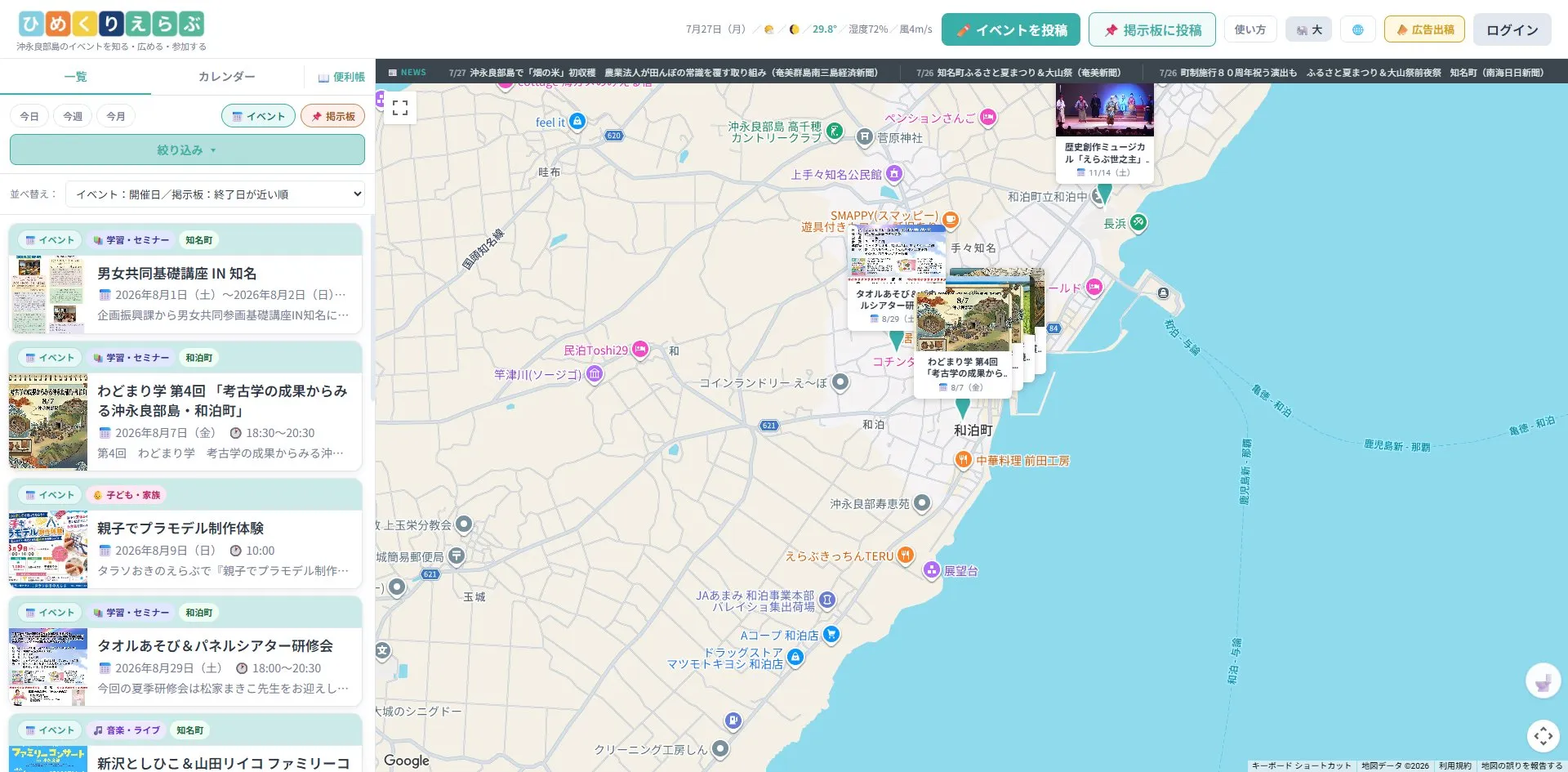Image resolution: width=1568 pixels, height=772 pixels.
Task: Switch to the カレンダー tab
Action: [226, 77]
